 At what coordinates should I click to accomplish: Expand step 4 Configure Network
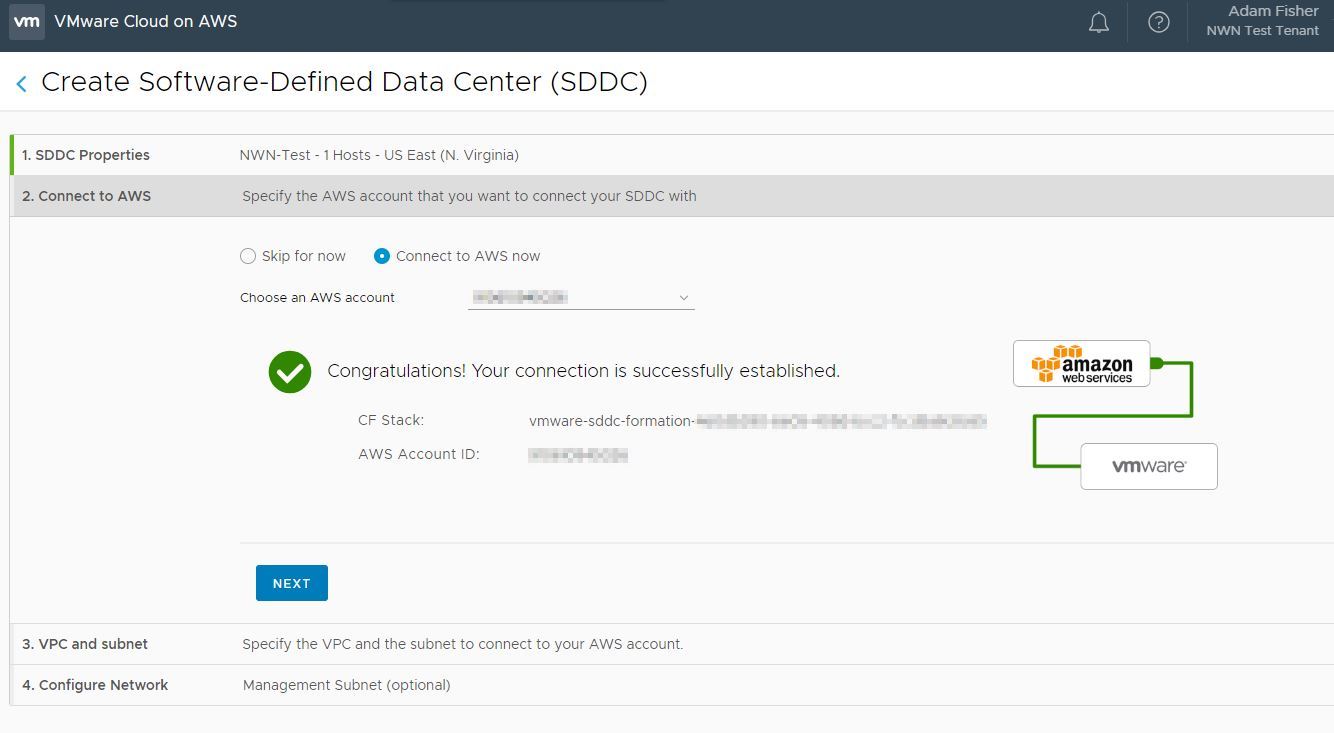click(x=672, y=685)
